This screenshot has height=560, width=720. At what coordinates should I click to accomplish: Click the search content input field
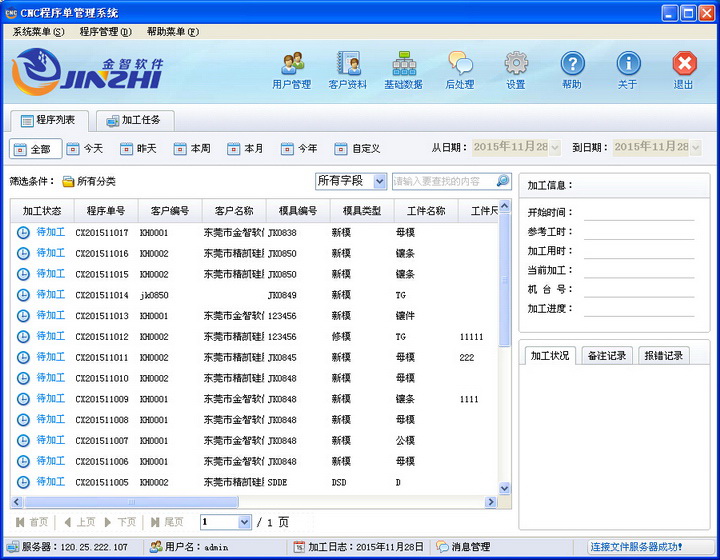point(442,181)
